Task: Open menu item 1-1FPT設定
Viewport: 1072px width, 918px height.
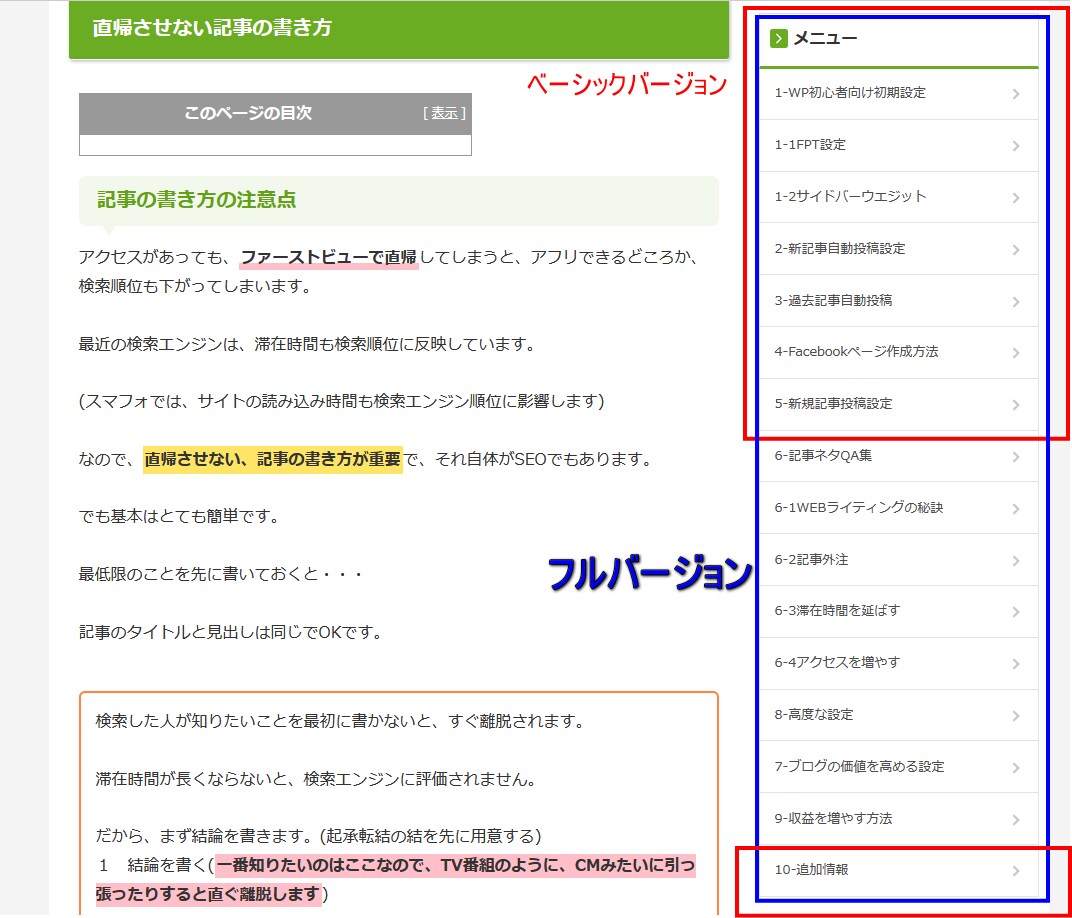Action: (x=898, y=145)
